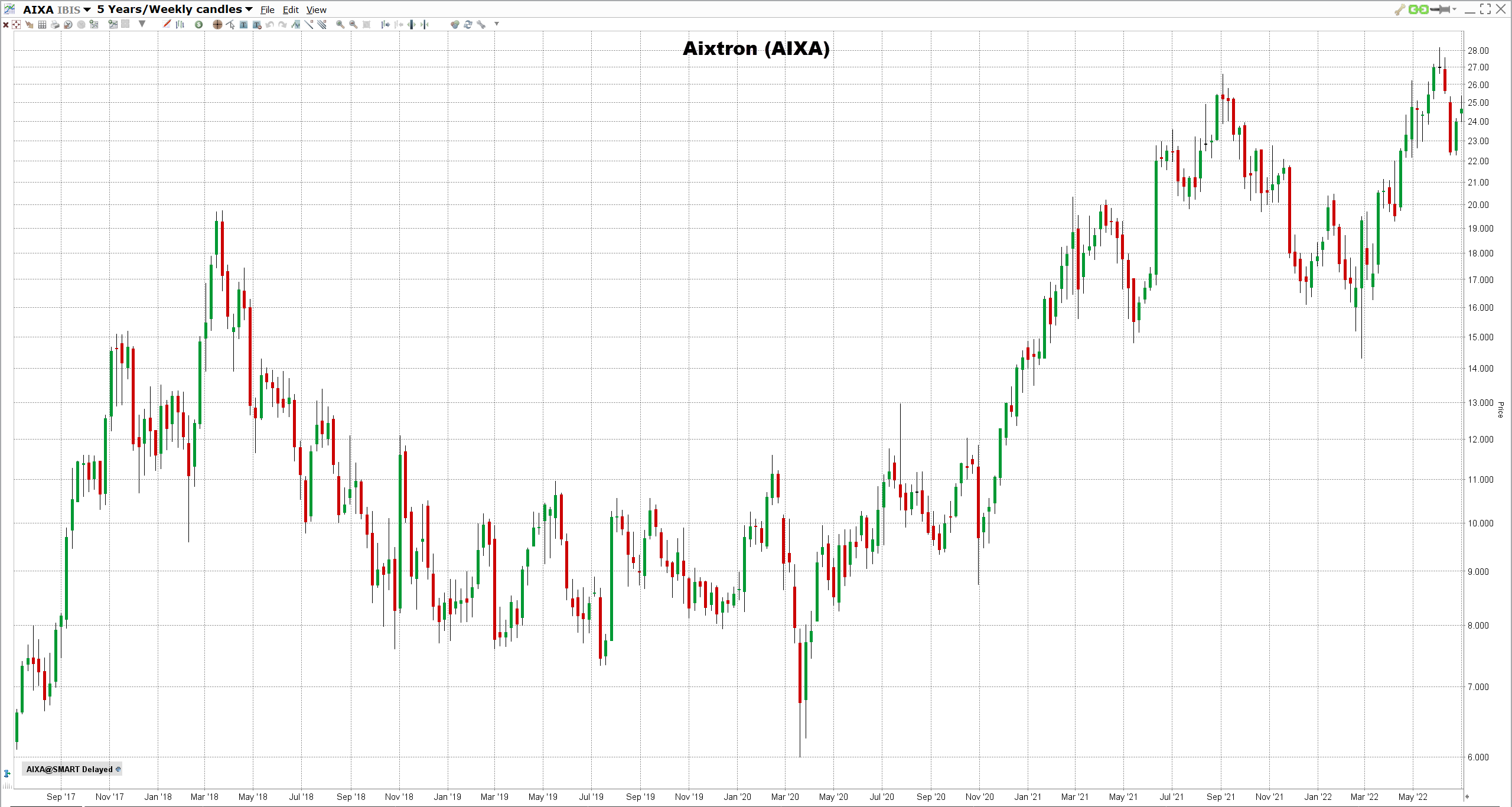Select the text annotation T tool
Screen dimensions: 1512x807
243,24
